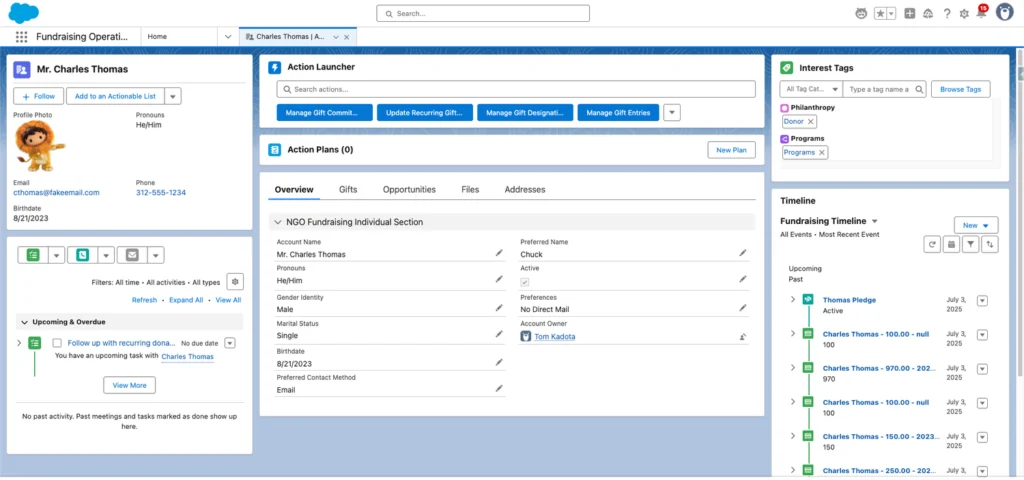Open the All Tag Categories dropdown

[x=809, y=89]
